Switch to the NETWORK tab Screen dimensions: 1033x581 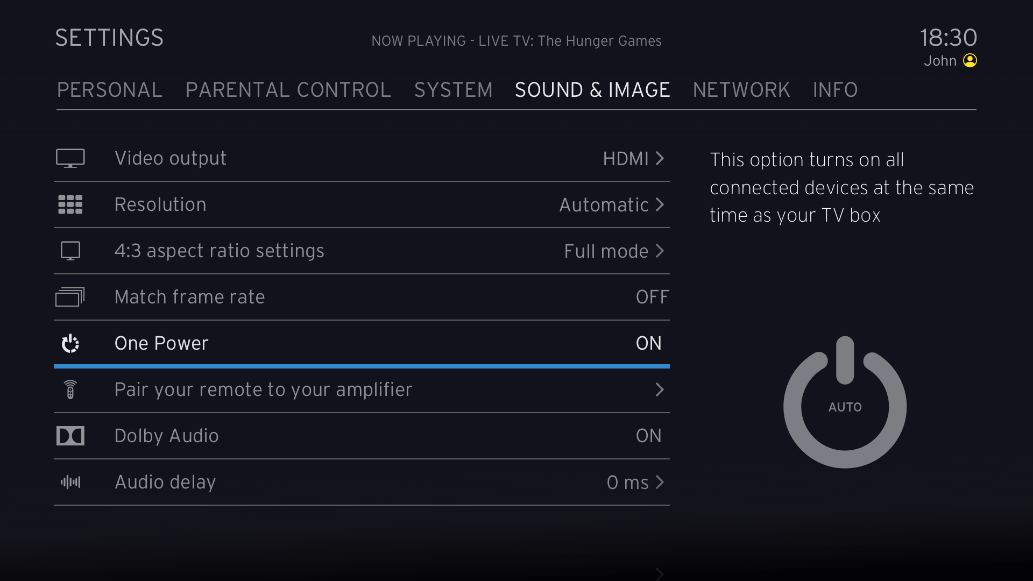pyautogui.click(x=741, y=90)
